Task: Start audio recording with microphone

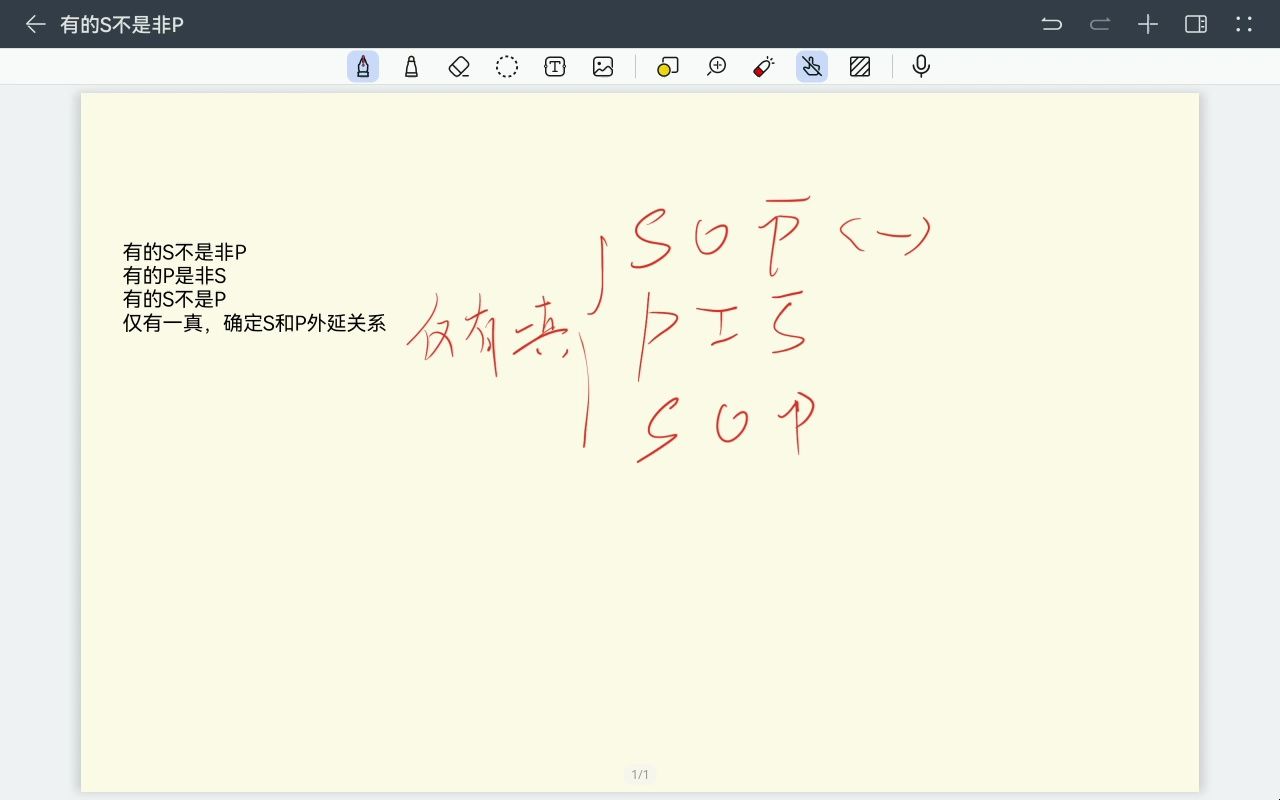Action: [x=921, y=66]
